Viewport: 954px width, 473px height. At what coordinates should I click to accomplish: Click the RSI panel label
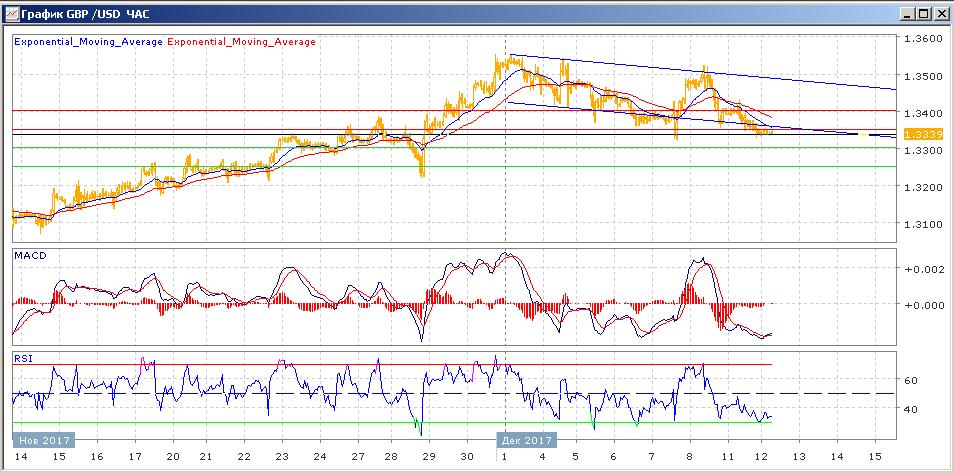tap(22, 359)
